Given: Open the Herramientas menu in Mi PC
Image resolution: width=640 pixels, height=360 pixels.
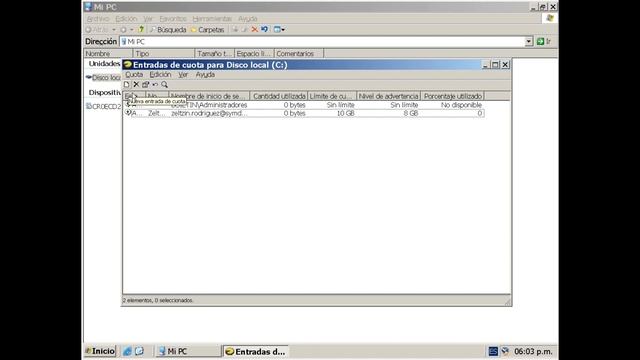Looking at the screenshot, I should [212, 19].
